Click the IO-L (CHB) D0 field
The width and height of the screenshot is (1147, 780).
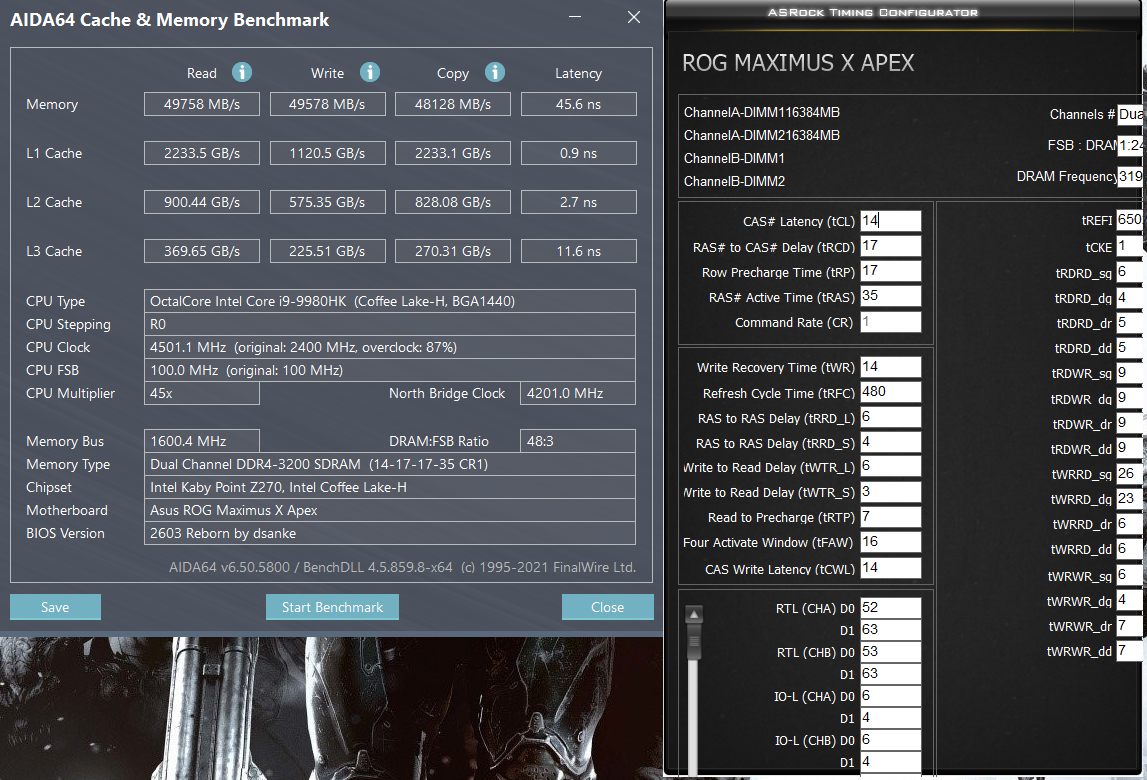pos(890,740)
